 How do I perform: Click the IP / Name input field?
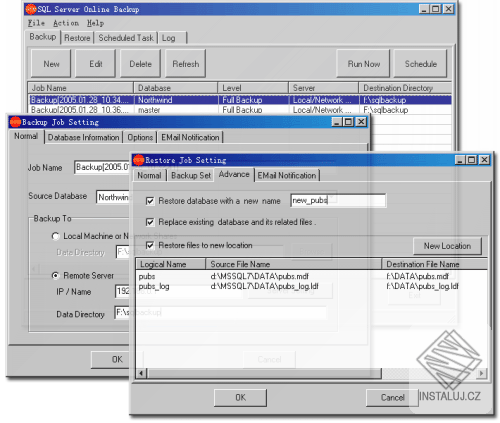pos(123,291)
